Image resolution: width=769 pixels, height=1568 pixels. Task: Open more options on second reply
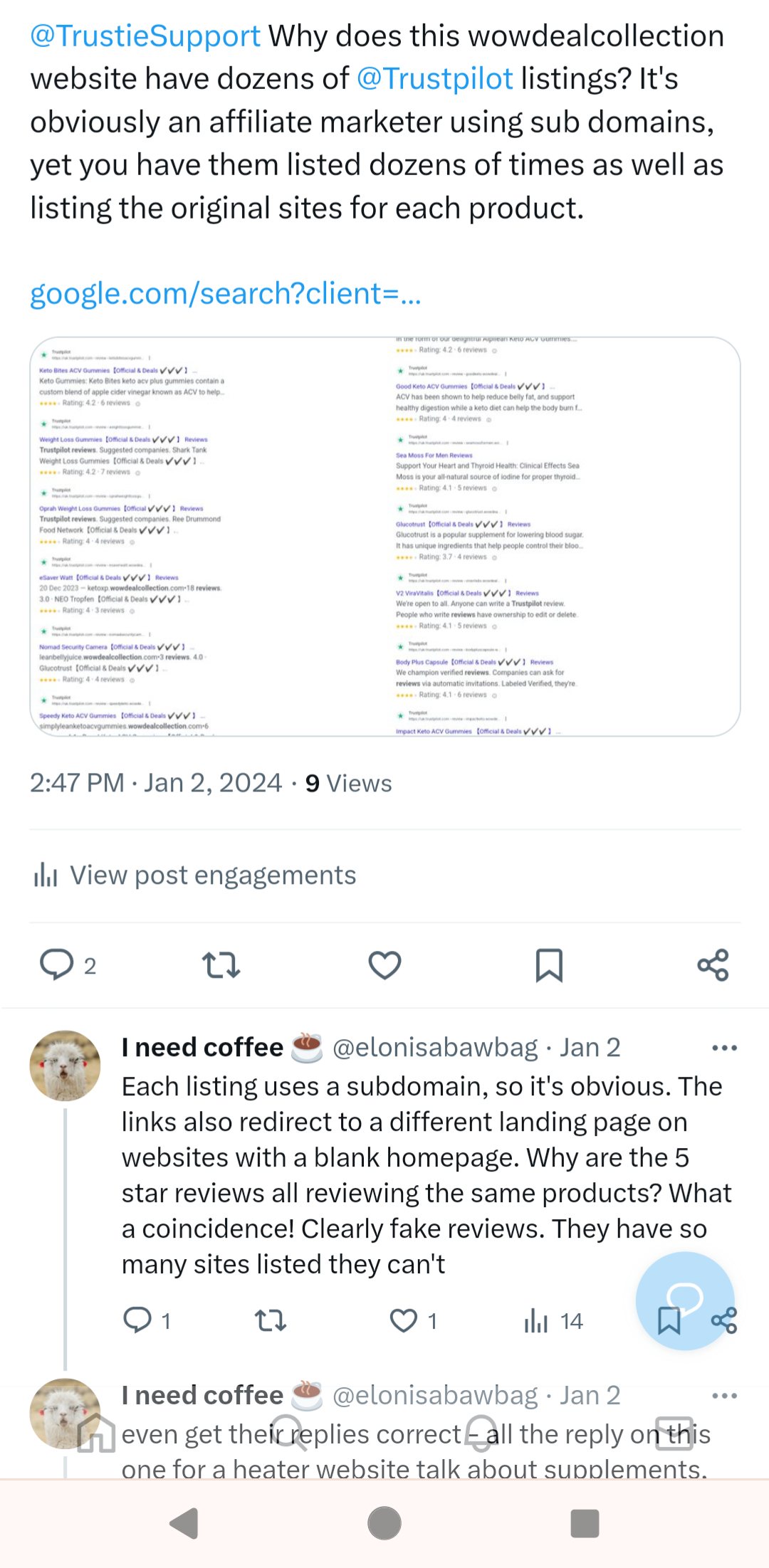[x=724, y=1396]
